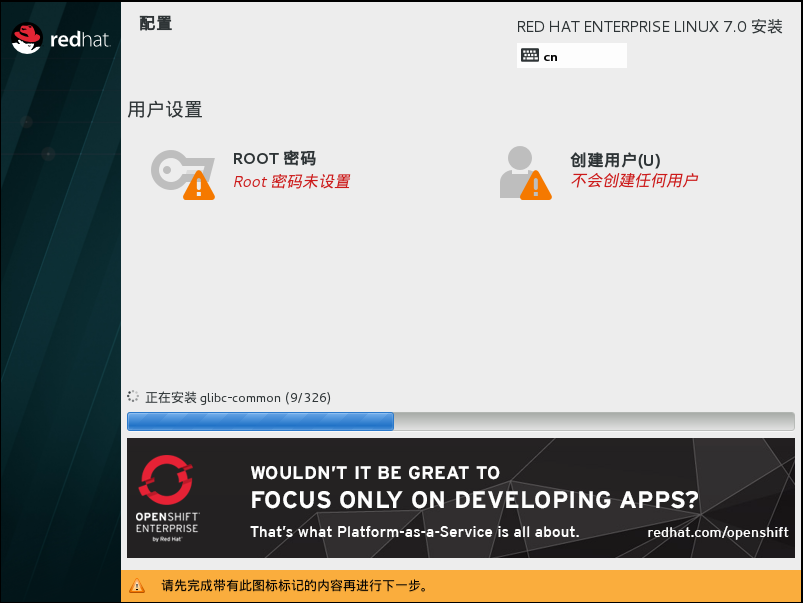Click the OpenShift advertisement banner
Screen dimensions: 803x603
coord(460,497)
